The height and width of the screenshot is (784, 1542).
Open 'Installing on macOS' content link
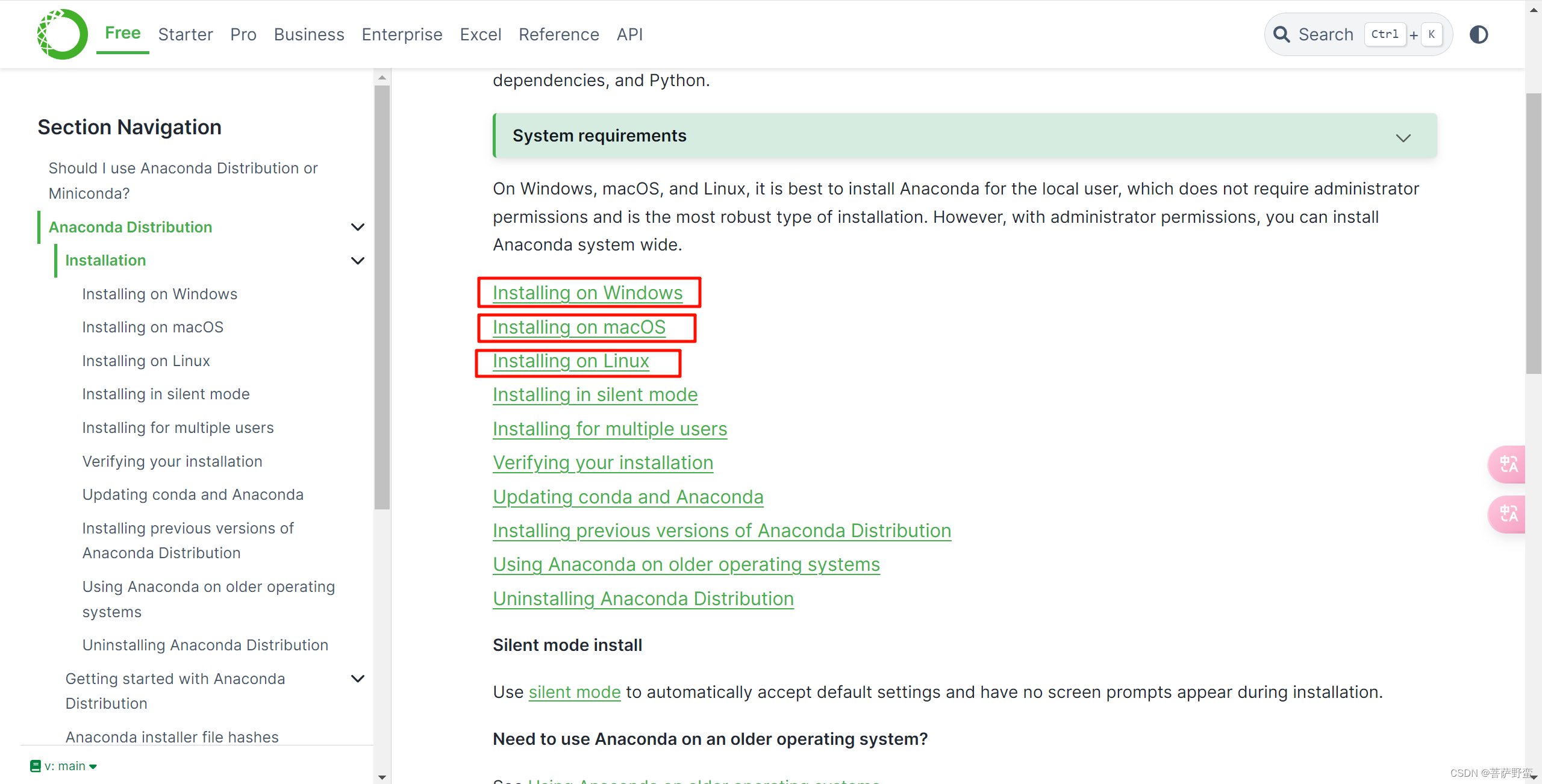click(x=579, y=327)
